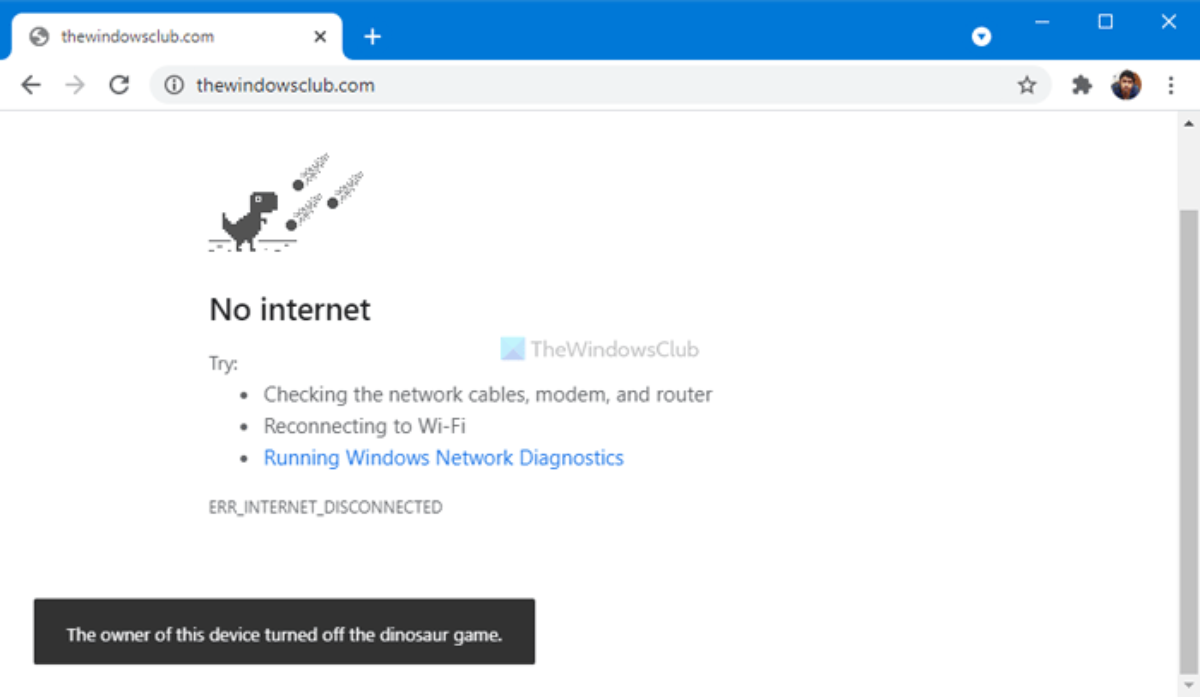Reload the page with the refresh icon
The width and height of the screenshot is (1200, 697).
[x=119, y=85]
